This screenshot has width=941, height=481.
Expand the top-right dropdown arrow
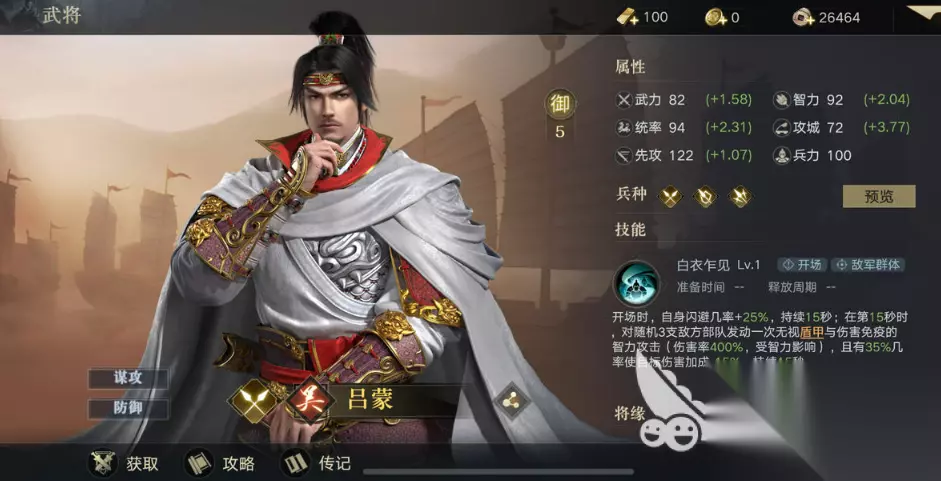[x=923, y=13]
